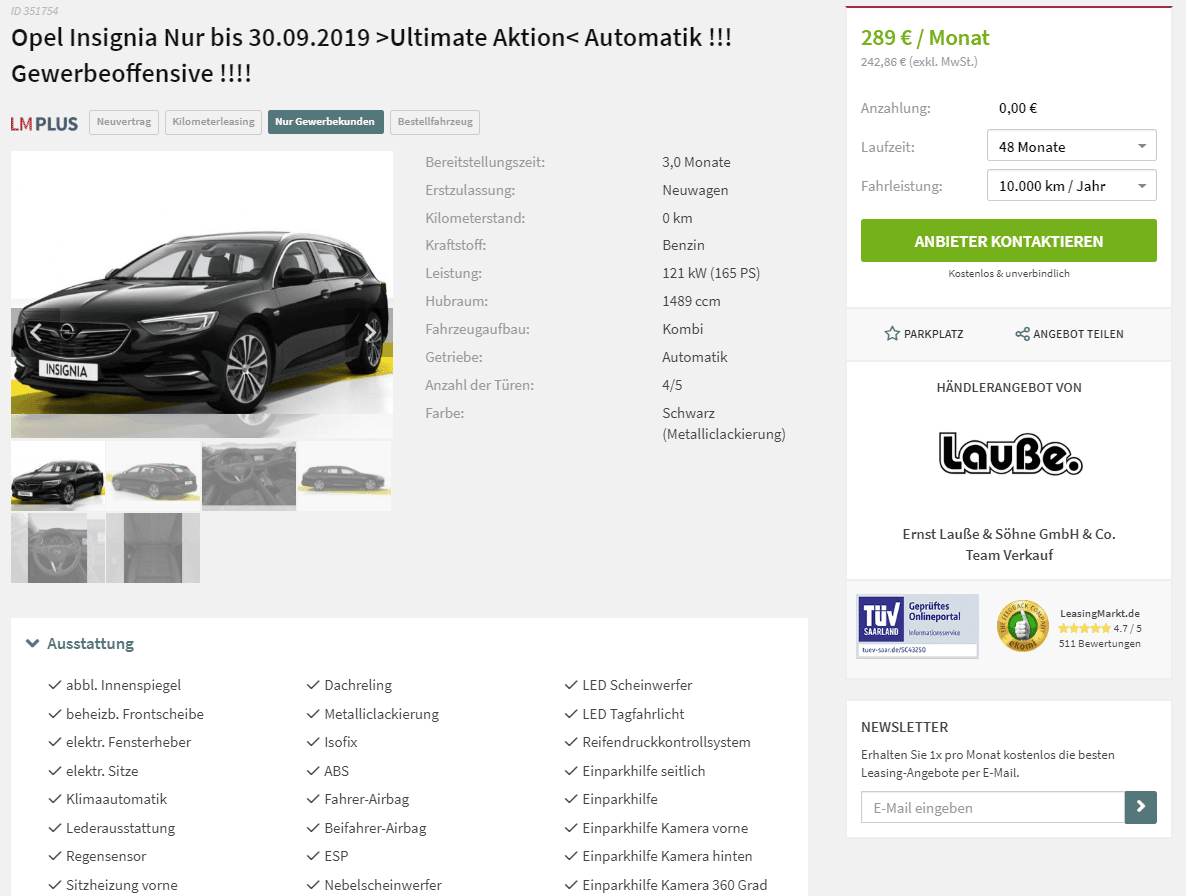Click the Bereitstellungszeit value 3,0 Monate
Viewport: 1186px width, 896px height.
[x=696, y=162]
